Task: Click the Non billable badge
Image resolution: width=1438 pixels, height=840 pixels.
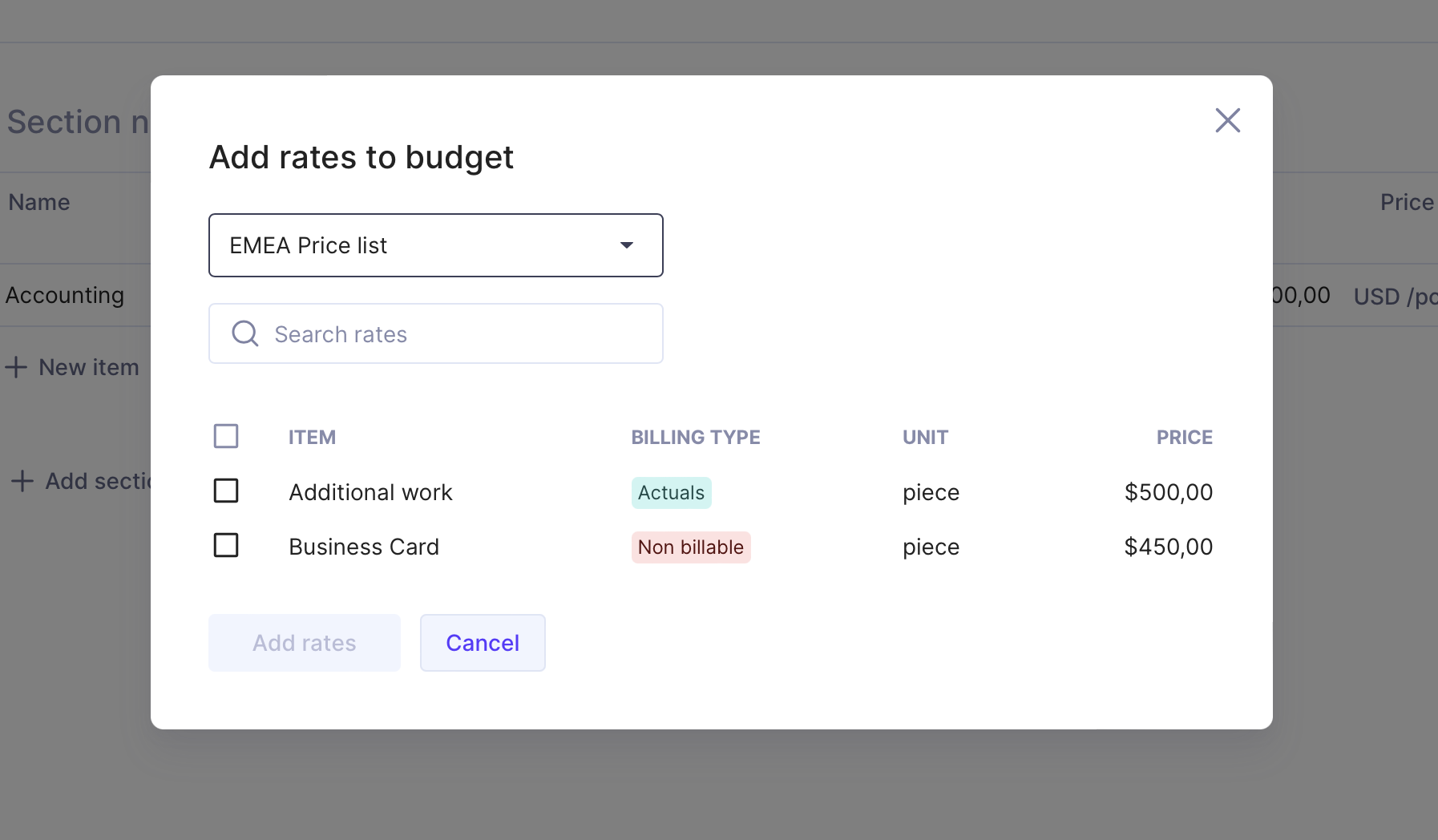Action: 691,547
